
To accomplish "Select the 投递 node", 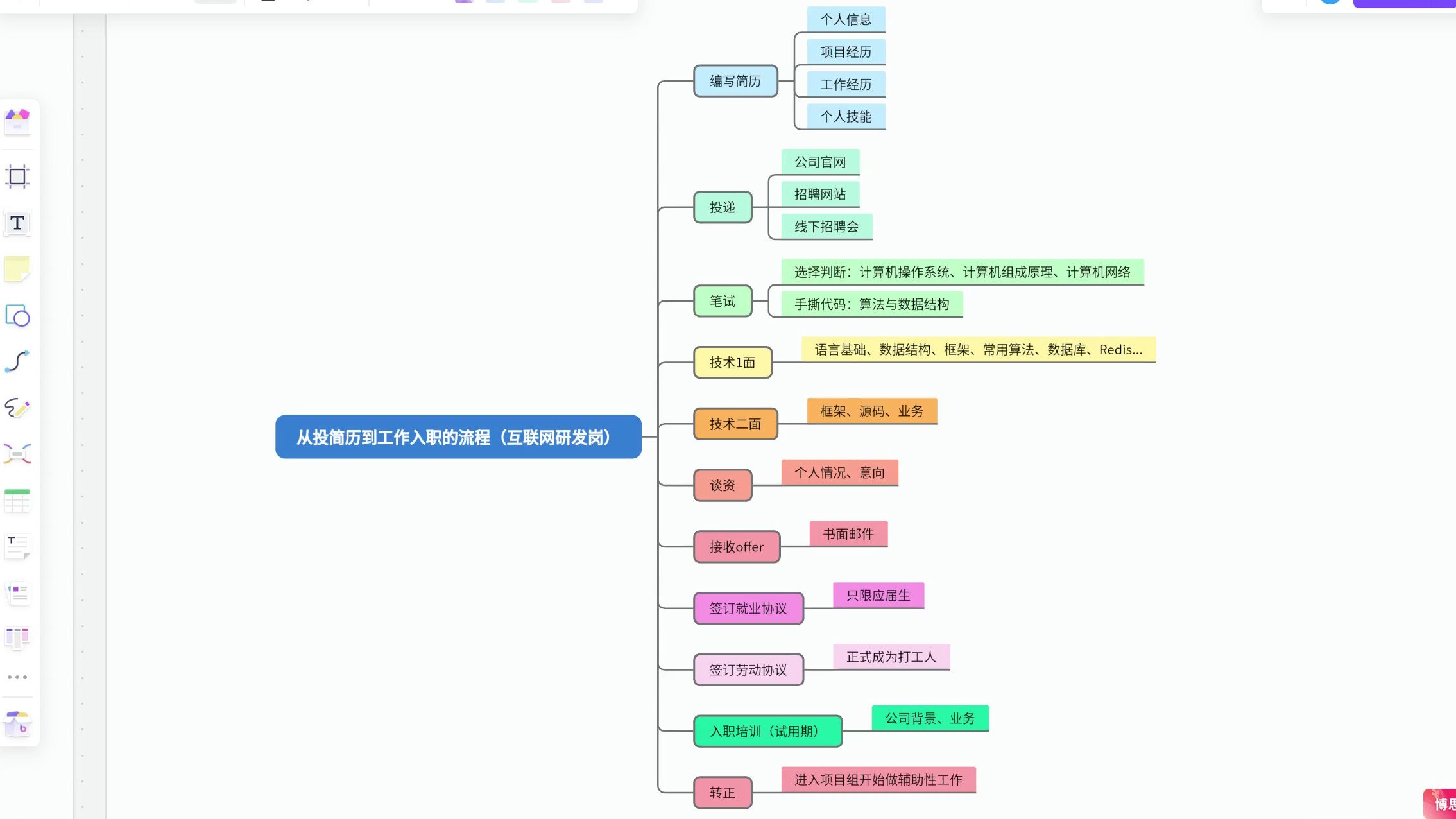I will tap(723, 207).
